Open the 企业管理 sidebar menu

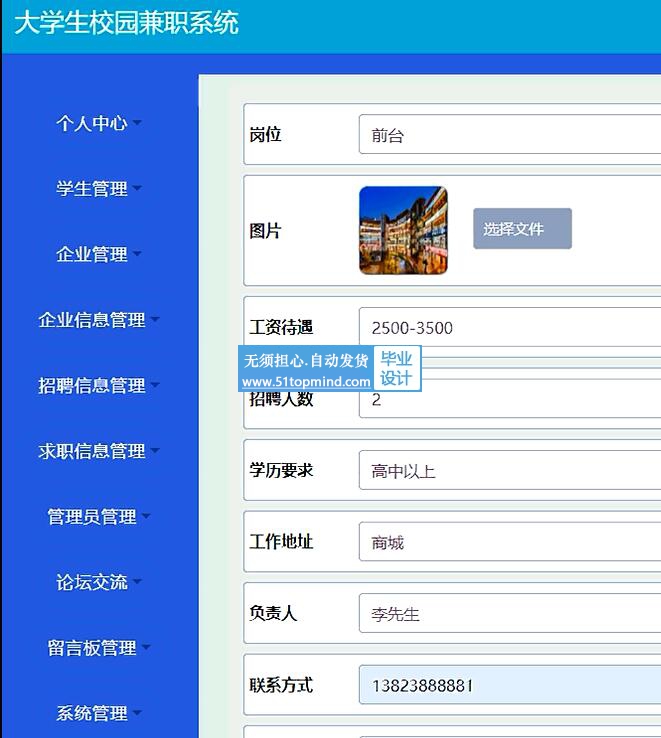[x=98, y=254]
